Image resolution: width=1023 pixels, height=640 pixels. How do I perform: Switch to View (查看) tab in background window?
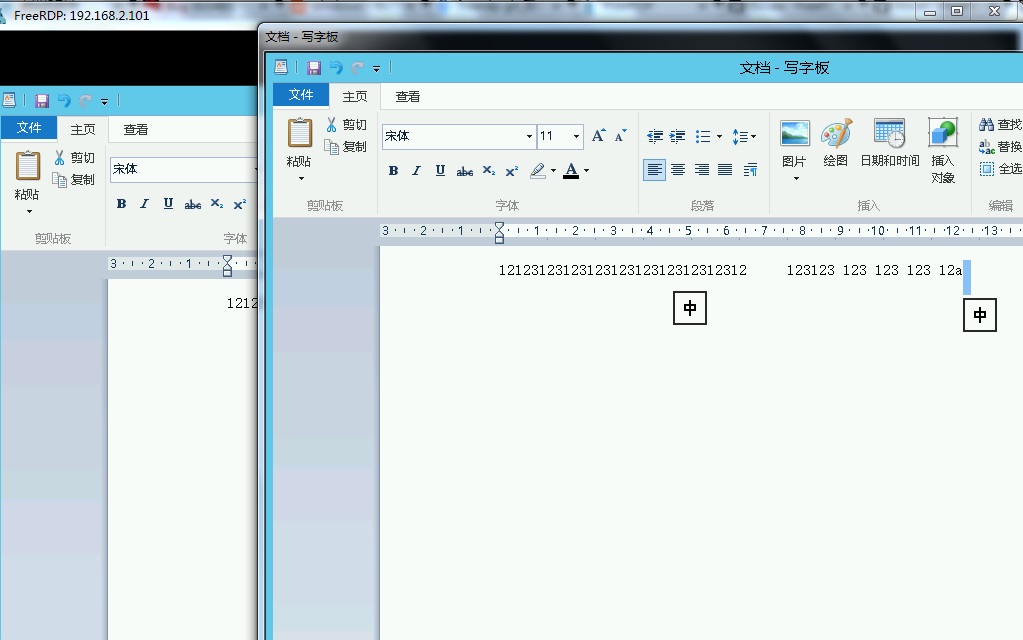pyautogui.click(x=136, y=130)
